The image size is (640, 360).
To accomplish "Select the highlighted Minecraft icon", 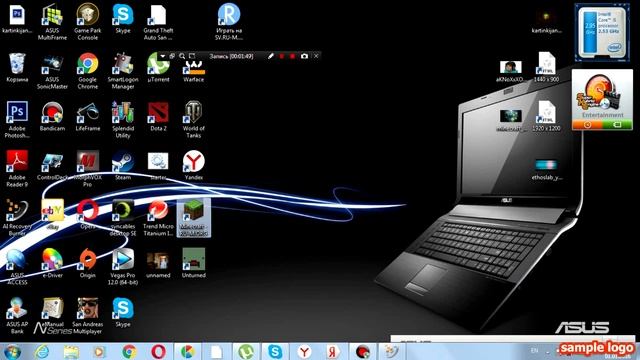I will point(193,218).
